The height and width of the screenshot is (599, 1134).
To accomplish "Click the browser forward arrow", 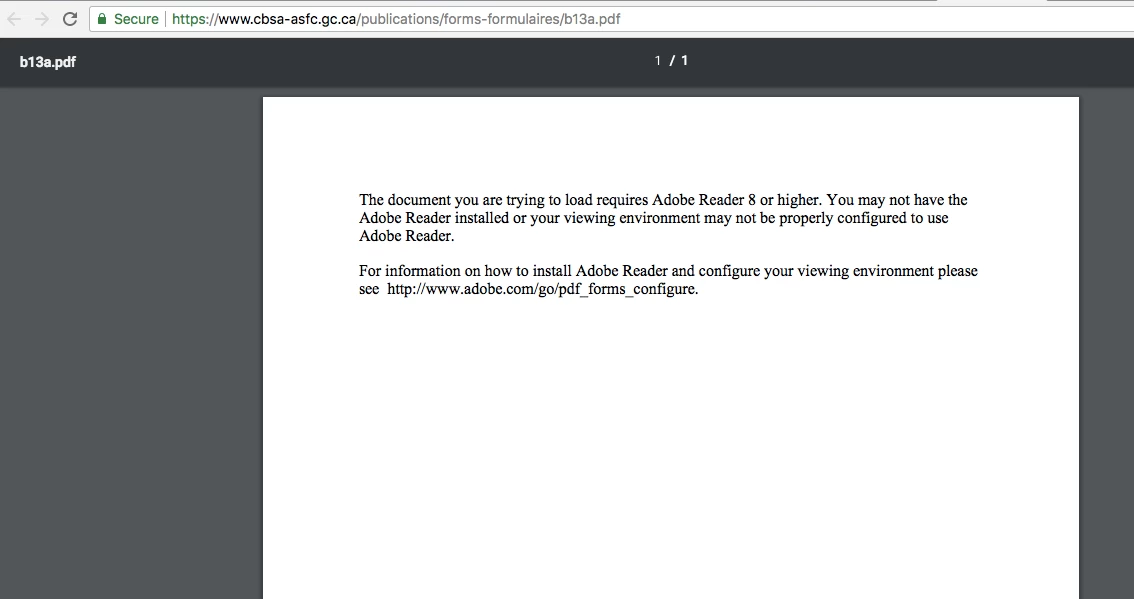I will point(42,20).
